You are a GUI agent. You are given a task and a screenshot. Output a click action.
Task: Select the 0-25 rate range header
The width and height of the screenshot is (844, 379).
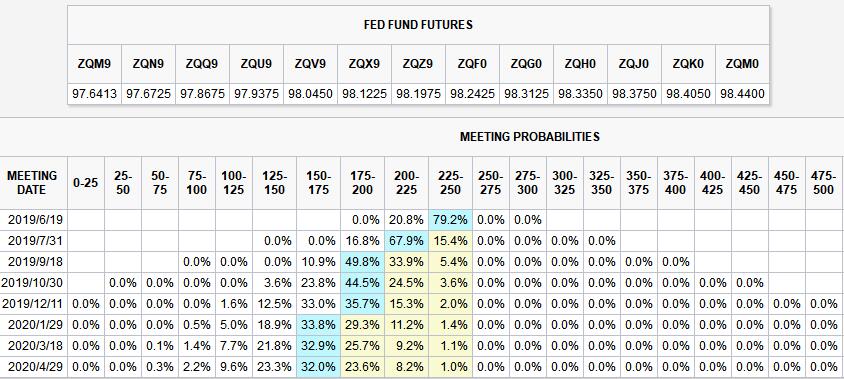(86, 183)
